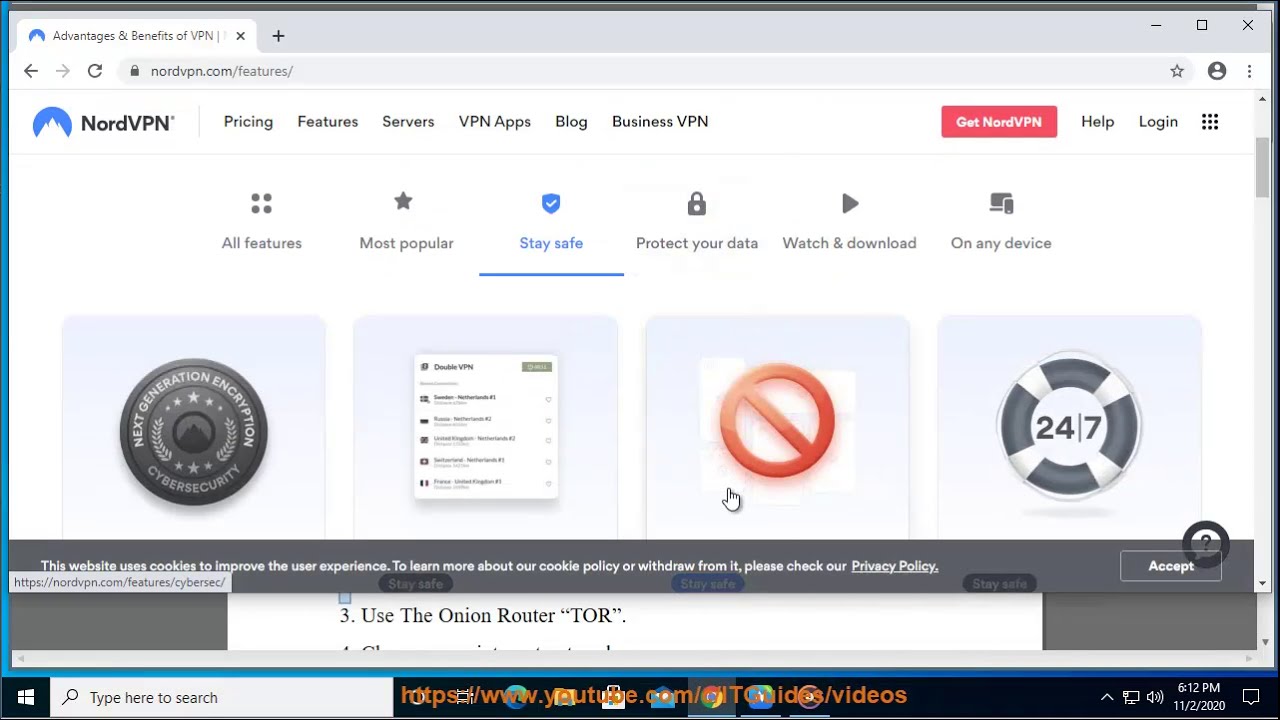Bookmark this page with the star icon
1280x720 pixels.
point(1177,71)
